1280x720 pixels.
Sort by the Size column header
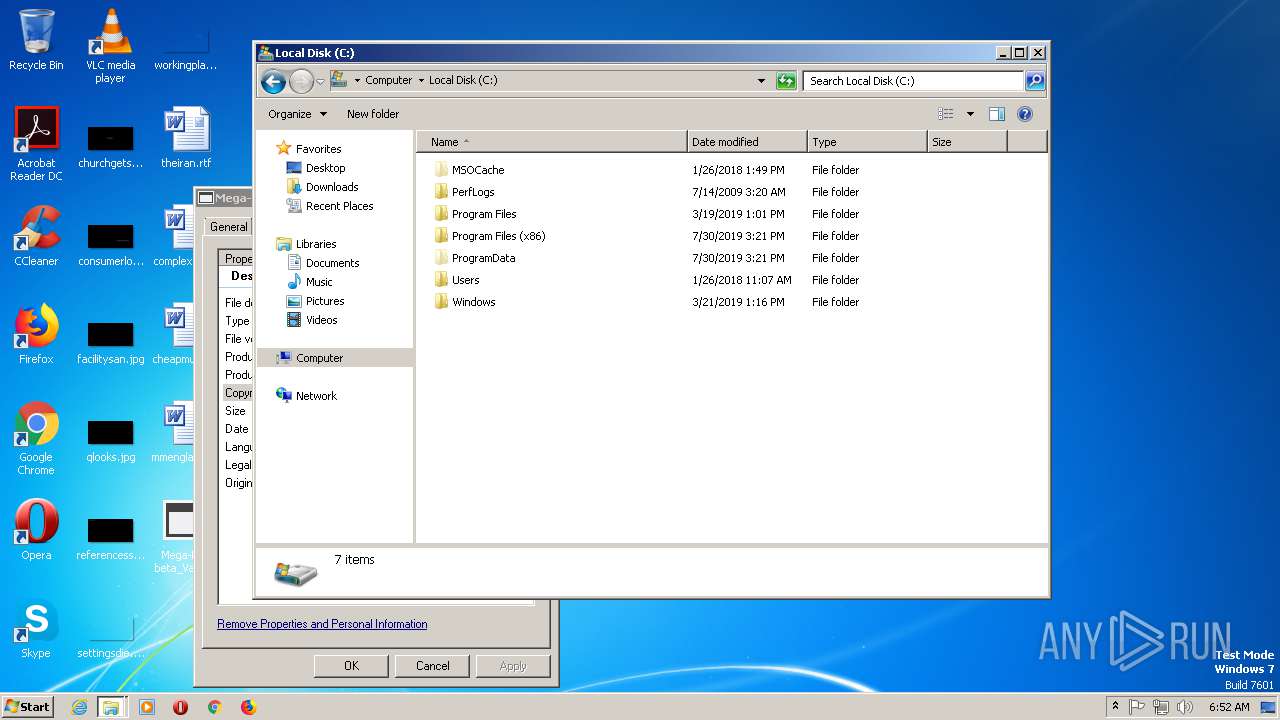[967, 142]
